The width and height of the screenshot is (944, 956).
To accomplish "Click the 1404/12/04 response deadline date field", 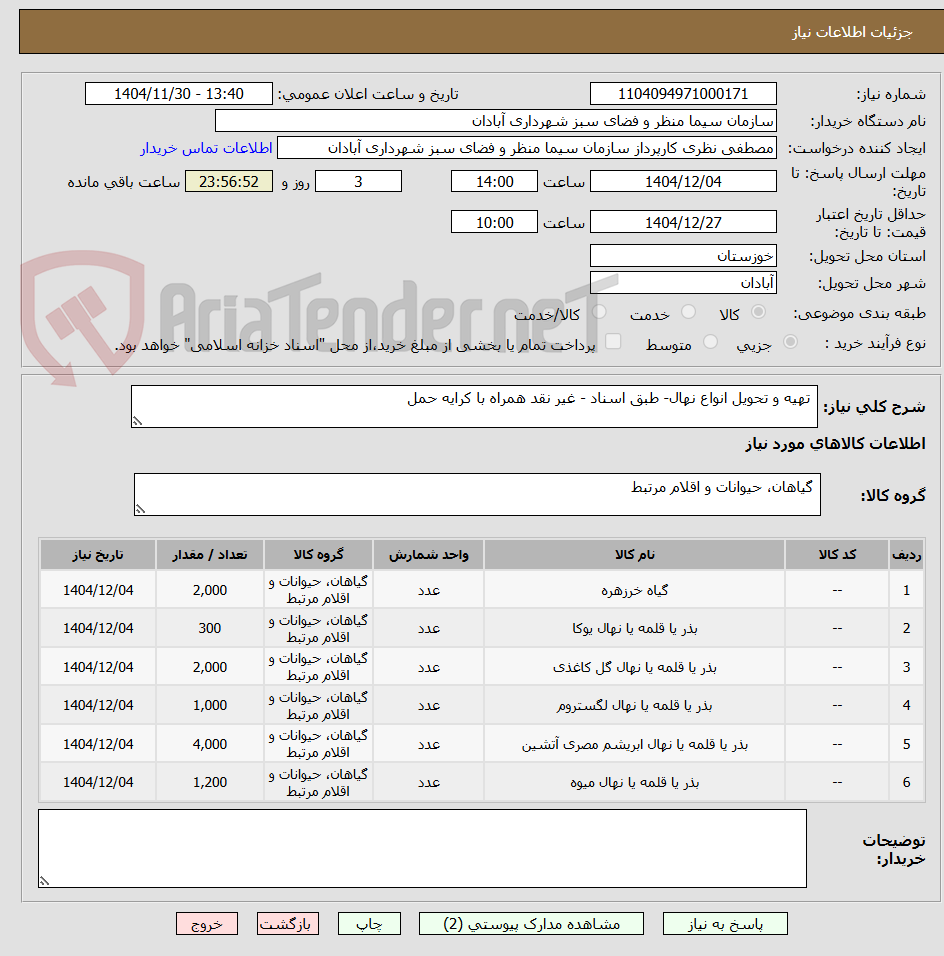I will 683,182.
